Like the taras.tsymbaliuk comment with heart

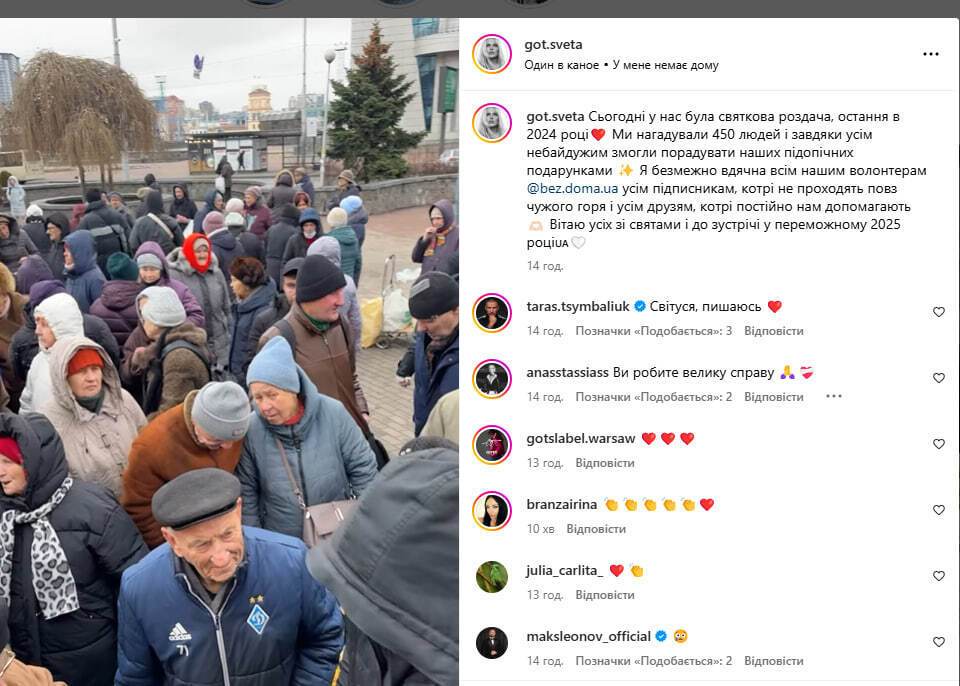tap(939, 312)
